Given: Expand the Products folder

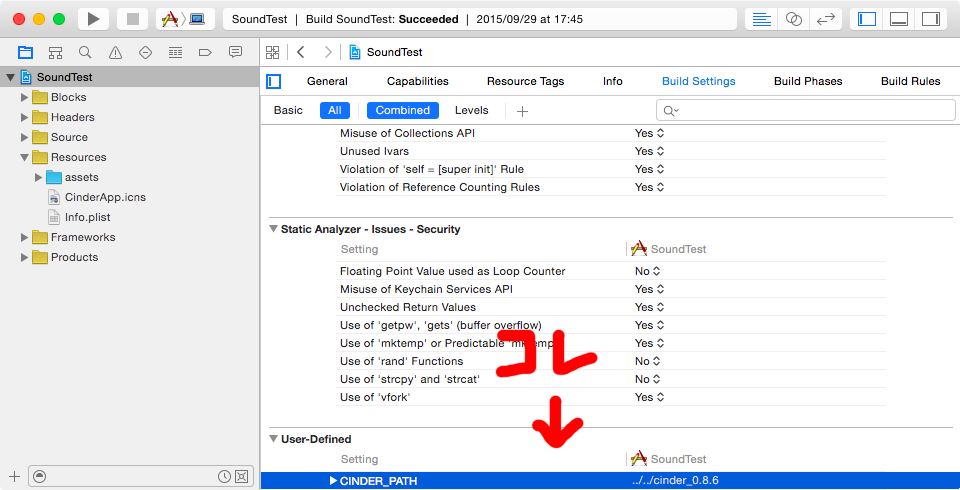Looking at the screenshot, I should pos(24,257).
